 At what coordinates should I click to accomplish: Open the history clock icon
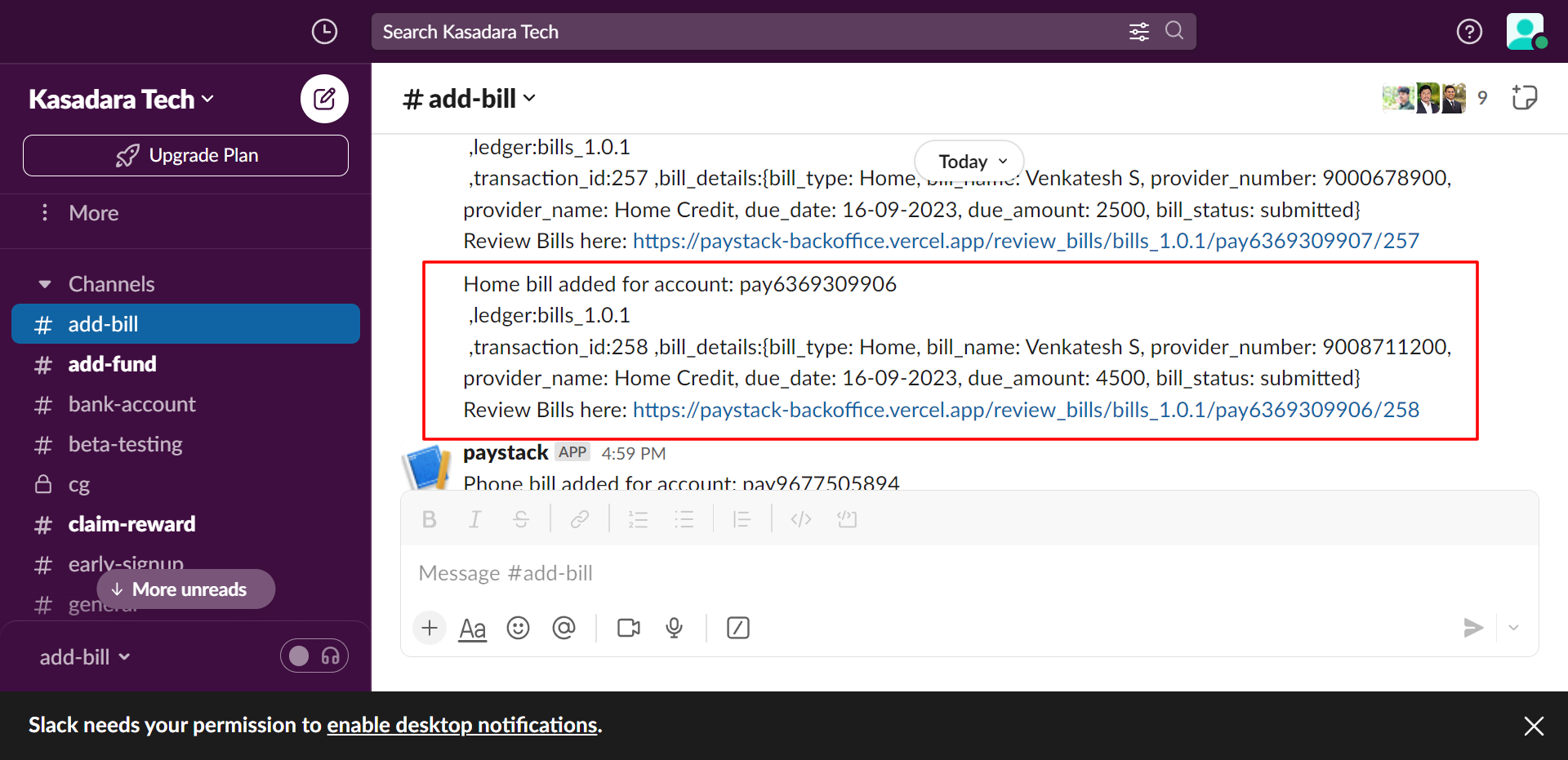[324, 32]
